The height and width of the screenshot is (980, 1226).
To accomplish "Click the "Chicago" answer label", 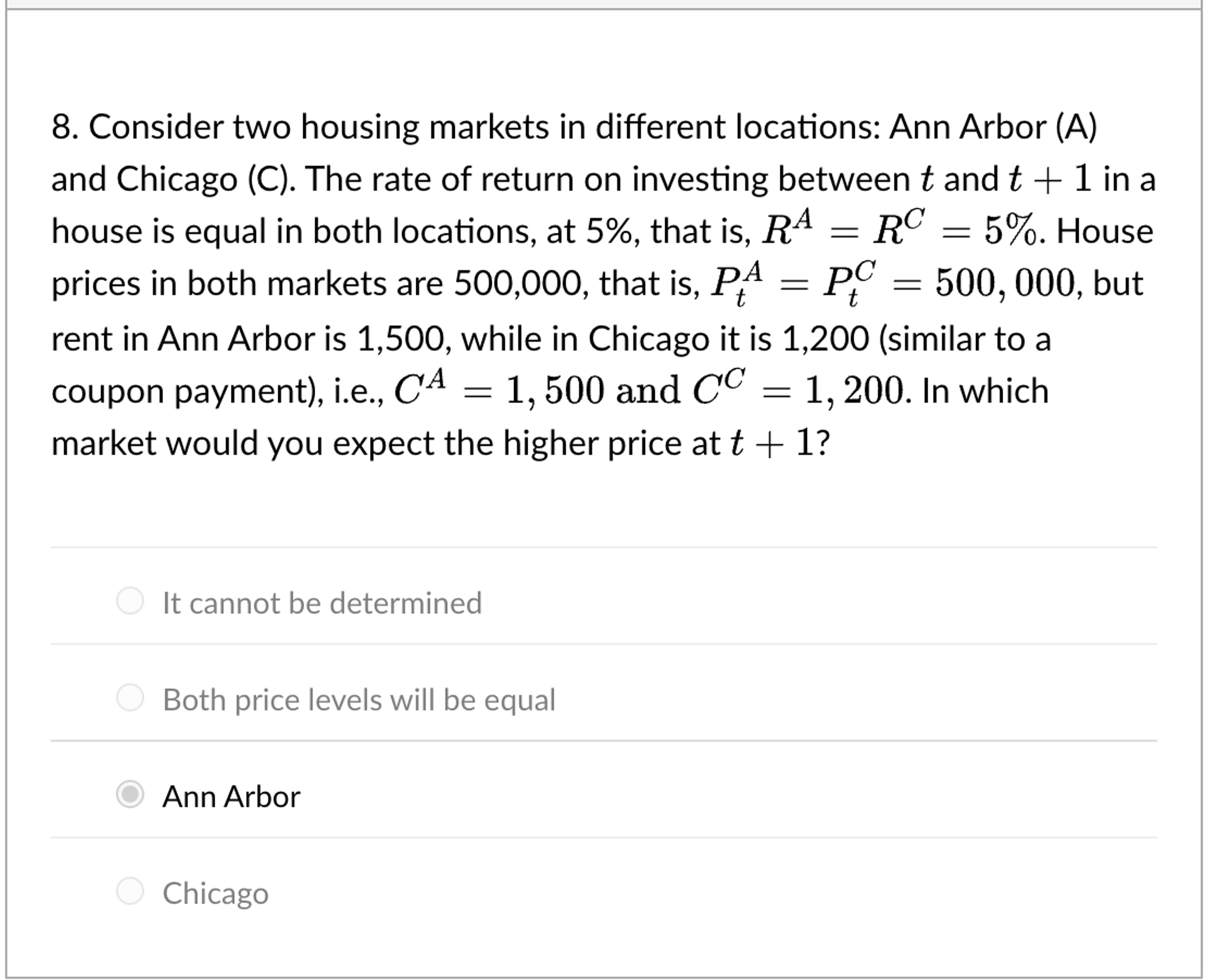I will click(215, 893).
